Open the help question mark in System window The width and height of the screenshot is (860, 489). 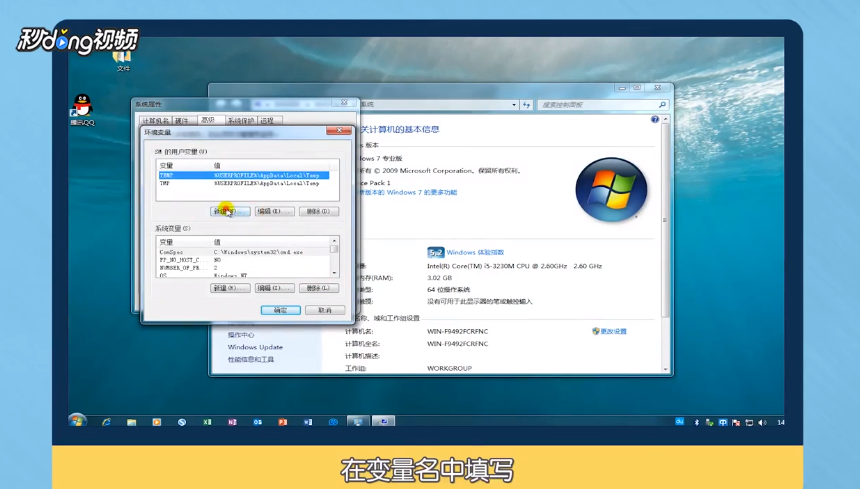click(x=654, y=119)
